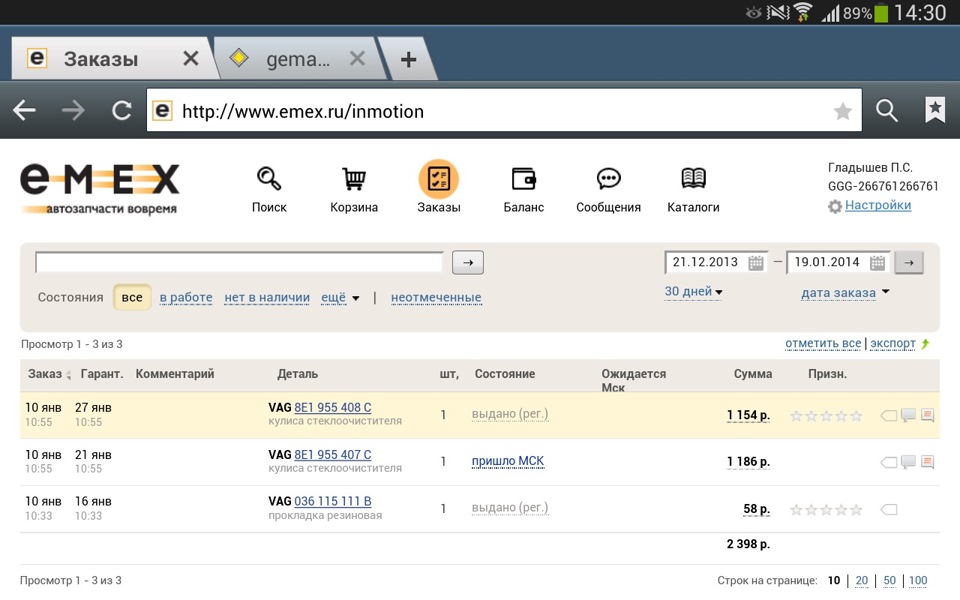960x600 pixels.
Task: Click the Баланс wallet icon
Action: click(523, 180)
